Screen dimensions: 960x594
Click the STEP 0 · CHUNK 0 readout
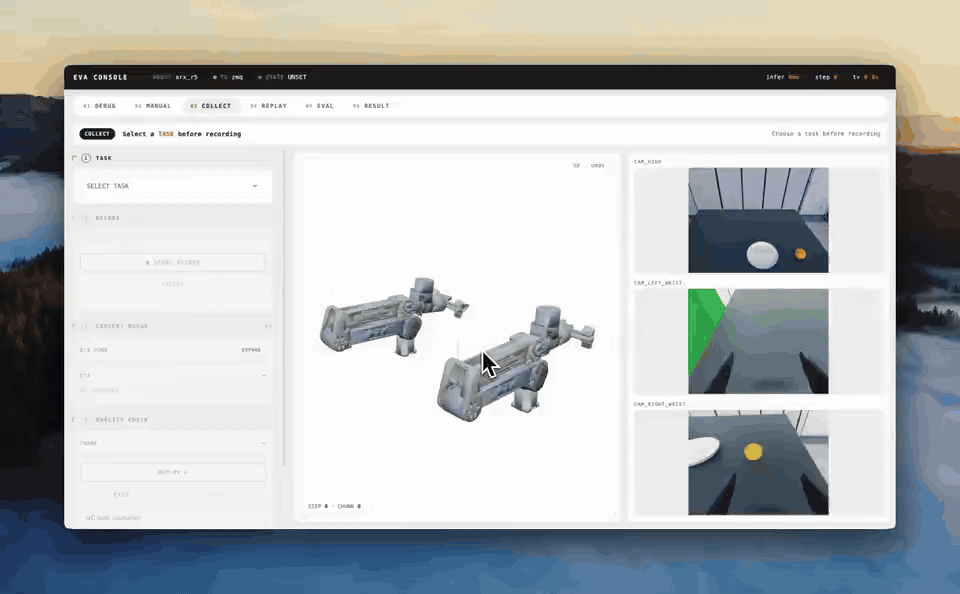tap(334, 506)
